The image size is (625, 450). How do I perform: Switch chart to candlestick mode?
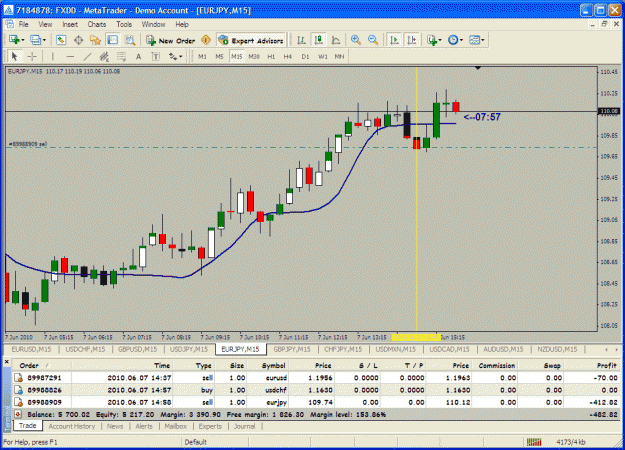tap(318, 40)
